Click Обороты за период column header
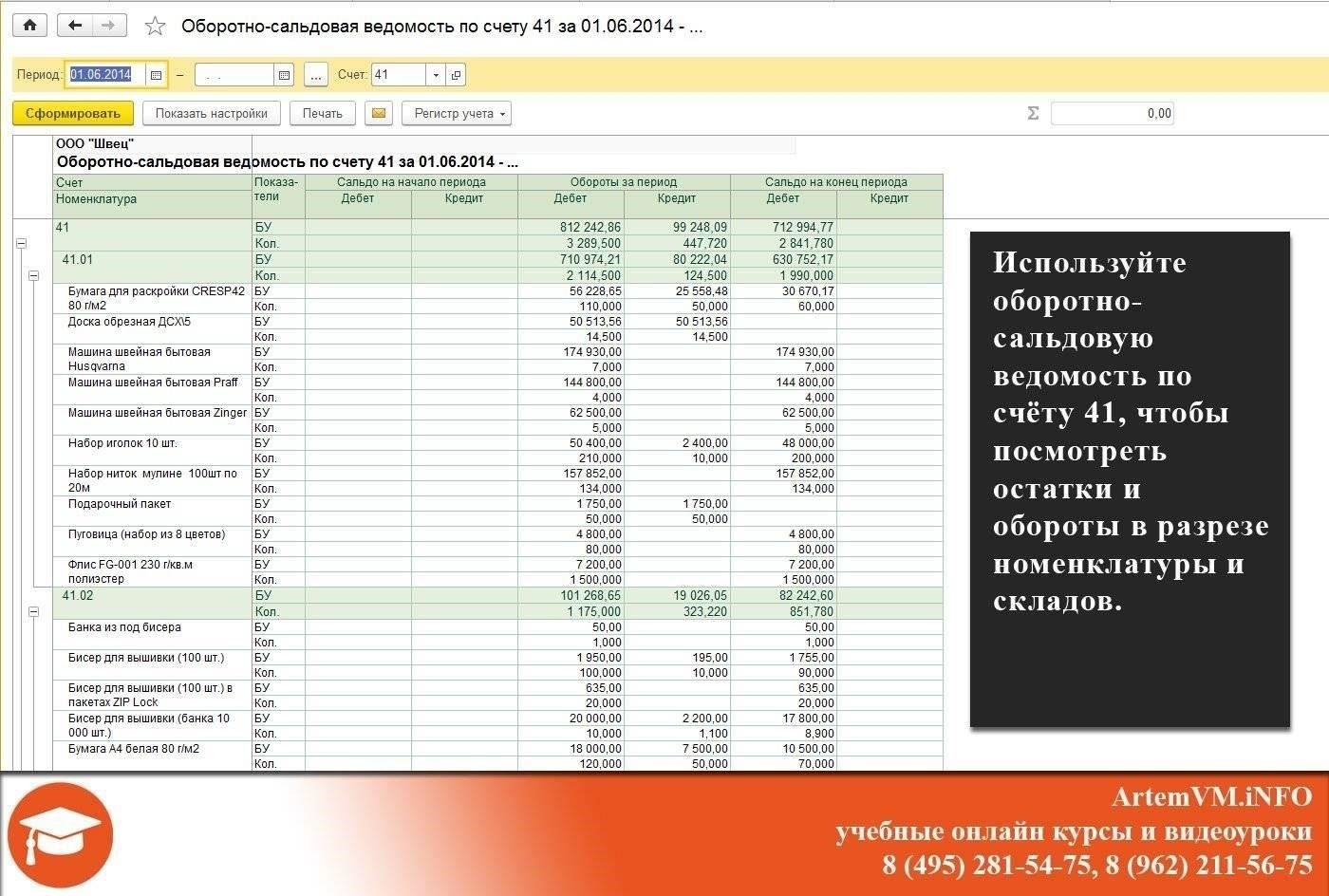Screen dimensions: 1329x896 [x=624, y=182]
